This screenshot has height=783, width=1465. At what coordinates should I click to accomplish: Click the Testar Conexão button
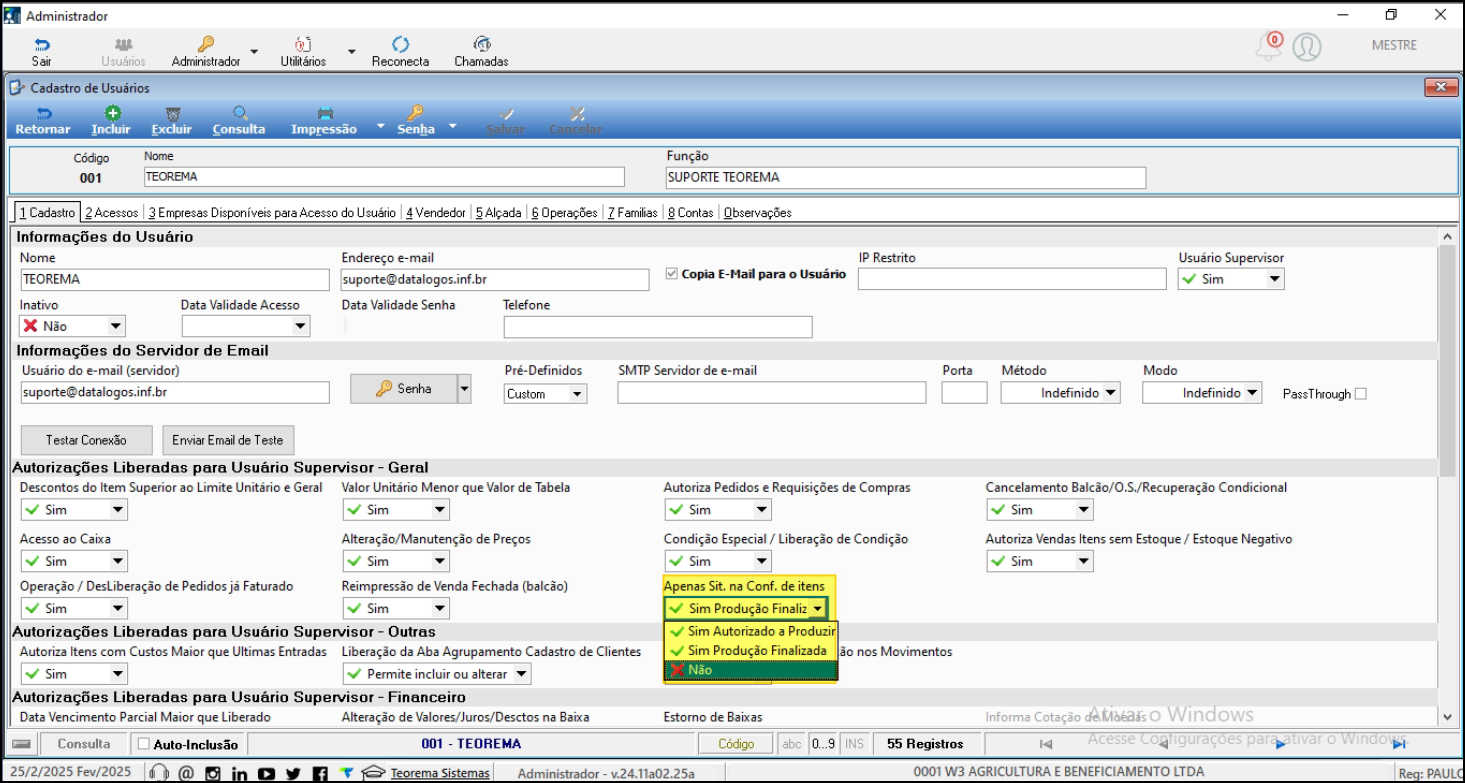tap(87, 440)
